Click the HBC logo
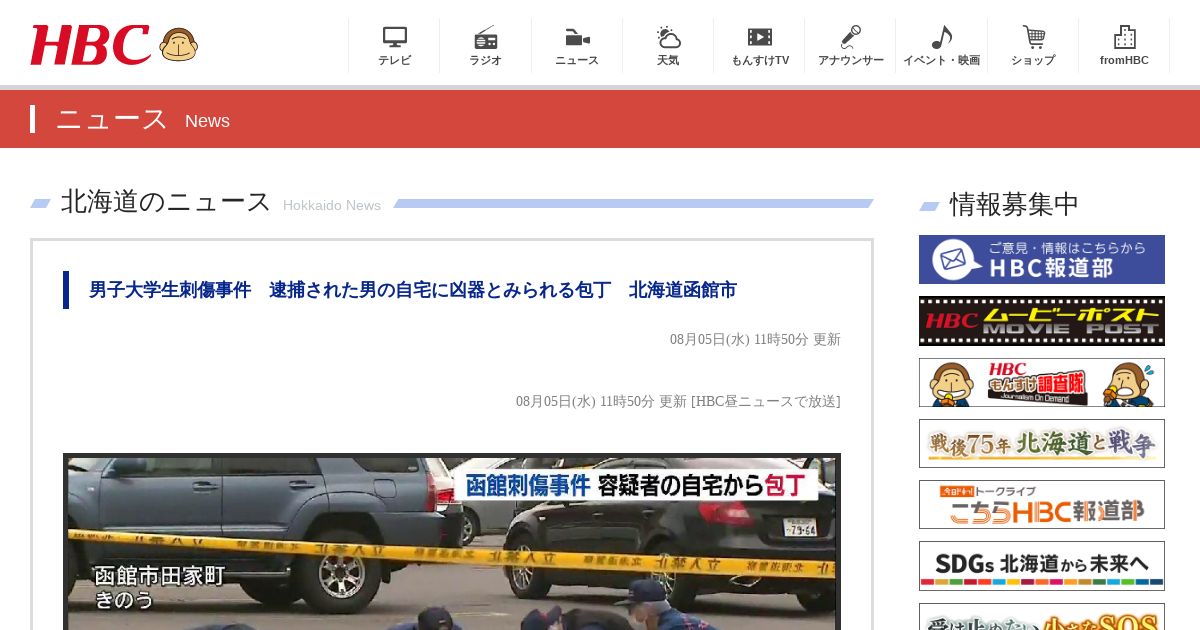The height and width of the screenshot is (630, 1200). (90, 45)
